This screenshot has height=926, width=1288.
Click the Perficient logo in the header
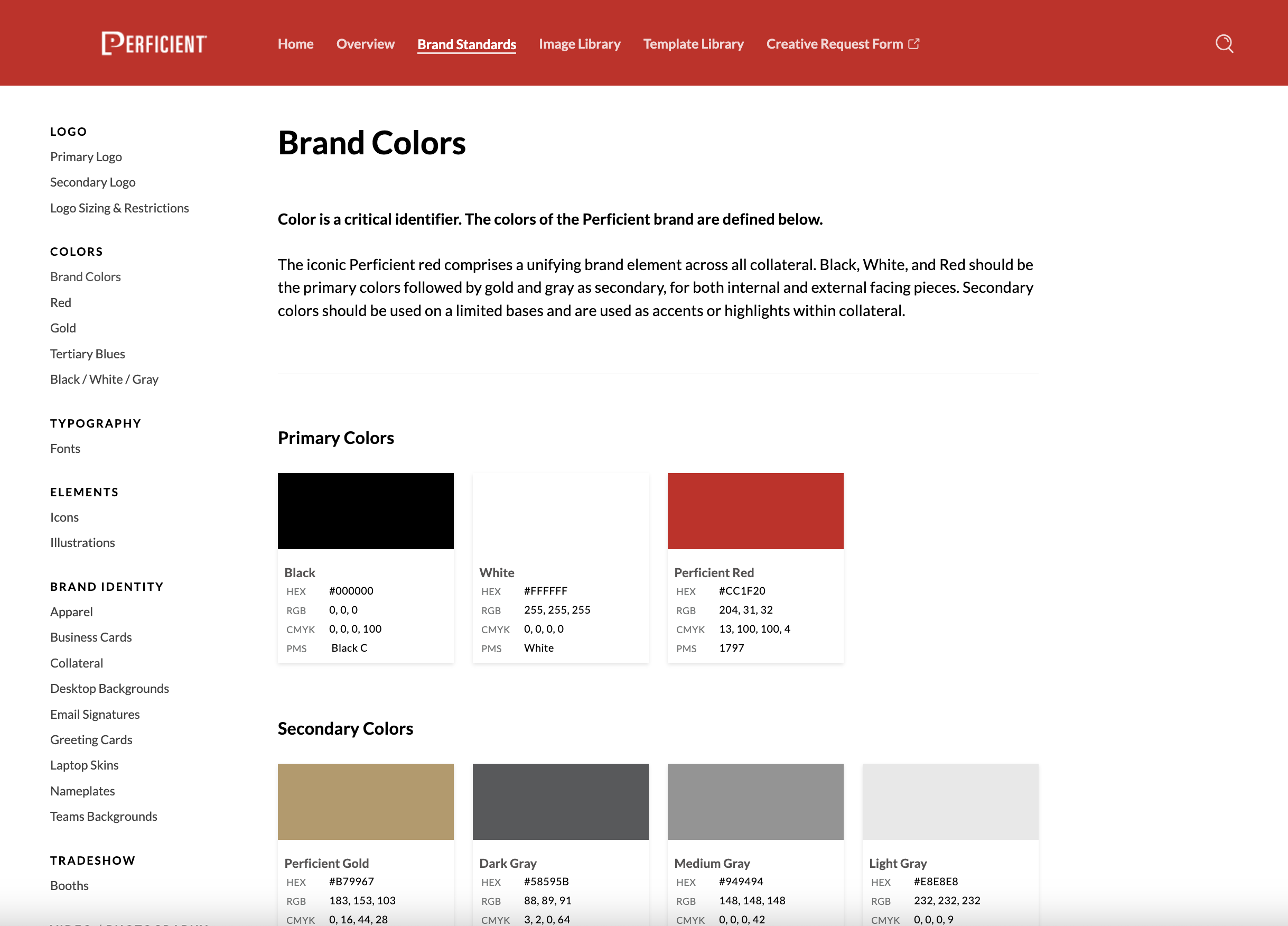click(x=155, y=44)
